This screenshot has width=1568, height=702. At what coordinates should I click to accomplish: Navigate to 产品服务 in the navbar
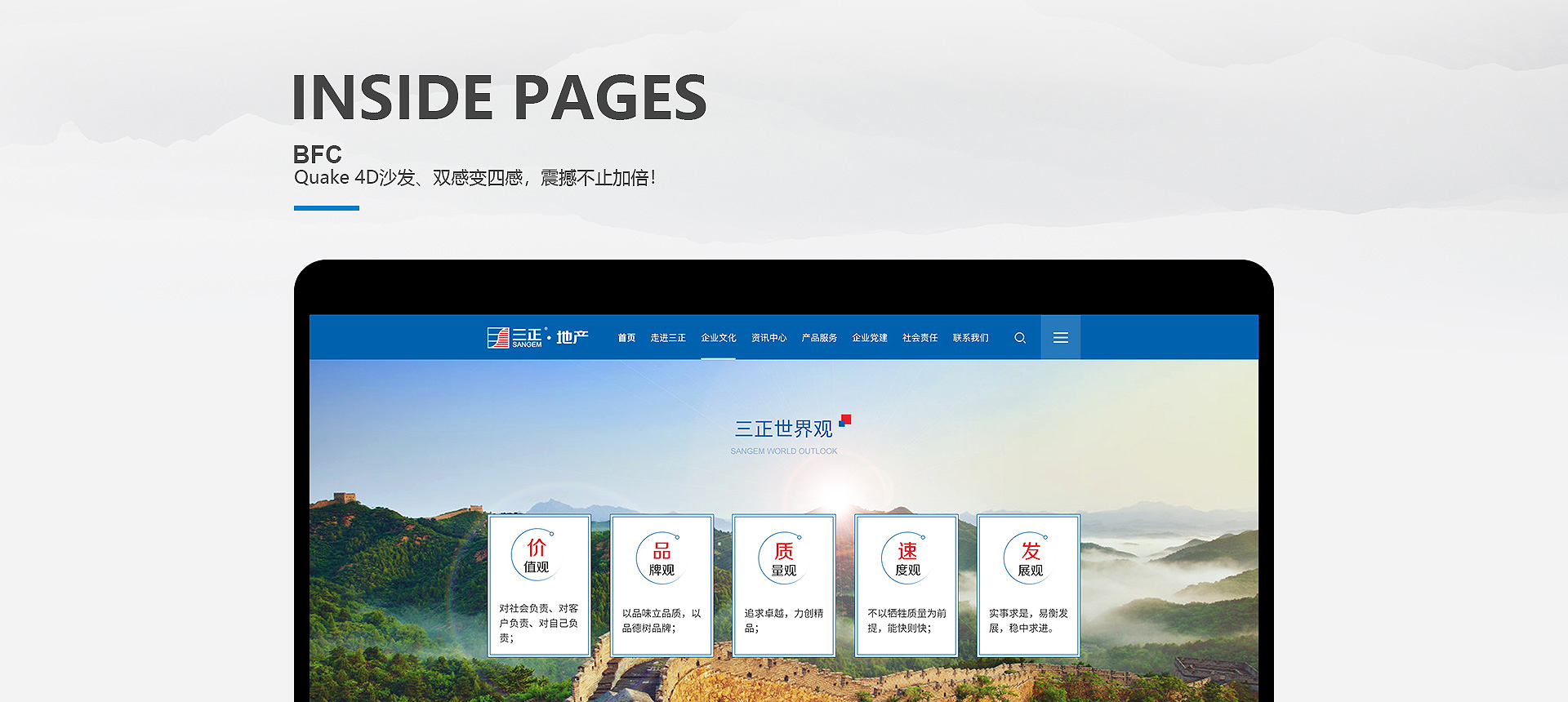(x=819, y=338)
